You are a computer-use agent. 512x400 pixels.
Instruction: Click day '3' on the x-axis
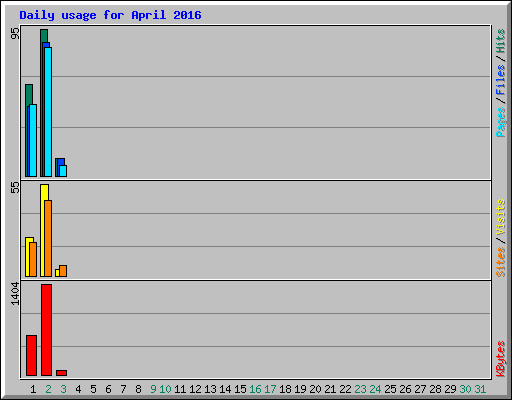click(x=63, y=389)
